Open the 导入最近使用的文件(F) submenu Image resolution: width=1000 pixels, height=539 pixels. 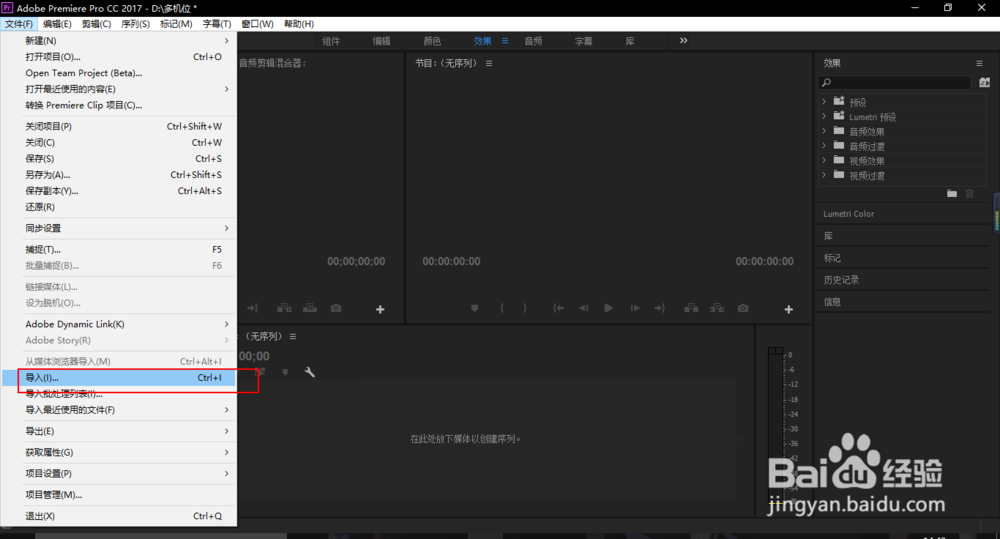point(119,410)
